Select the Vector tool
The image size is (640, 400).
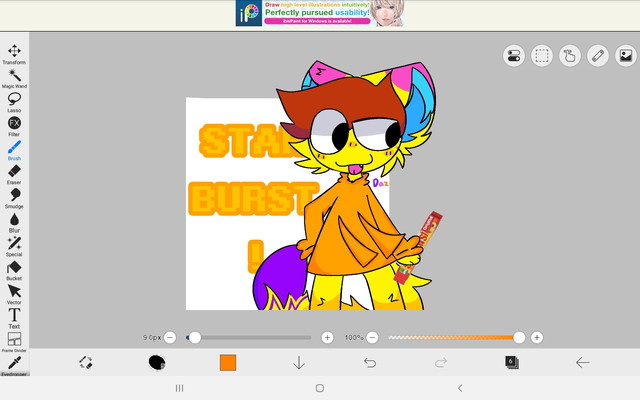pyautogui.click(x=14, y=295)
